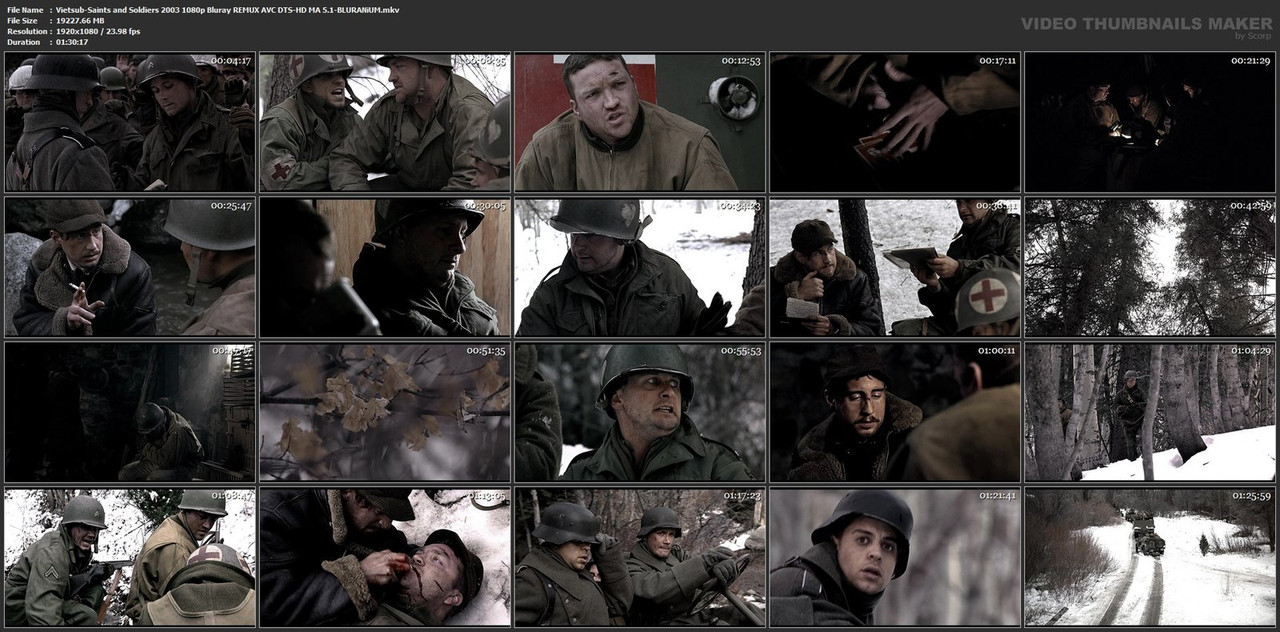Click the 'Resolution' label

point(25,31)
